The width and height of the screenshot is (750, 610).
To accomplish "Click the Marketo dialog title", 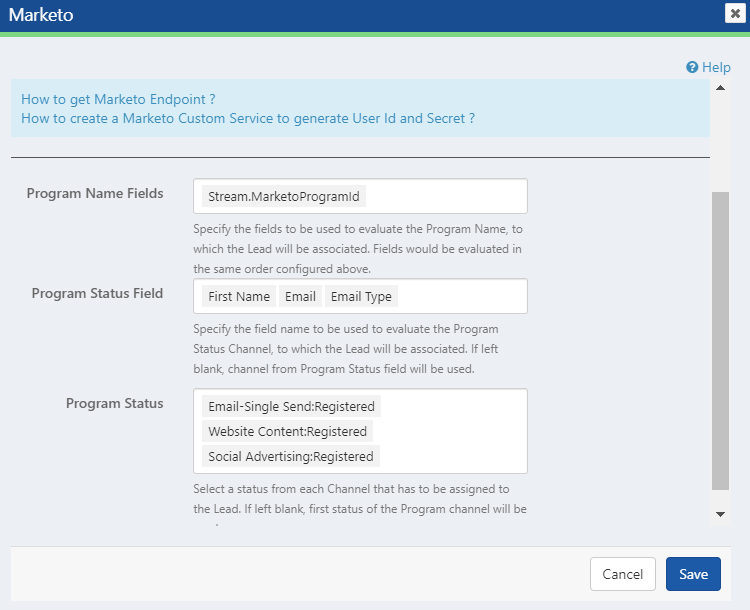I will point(41,15).
